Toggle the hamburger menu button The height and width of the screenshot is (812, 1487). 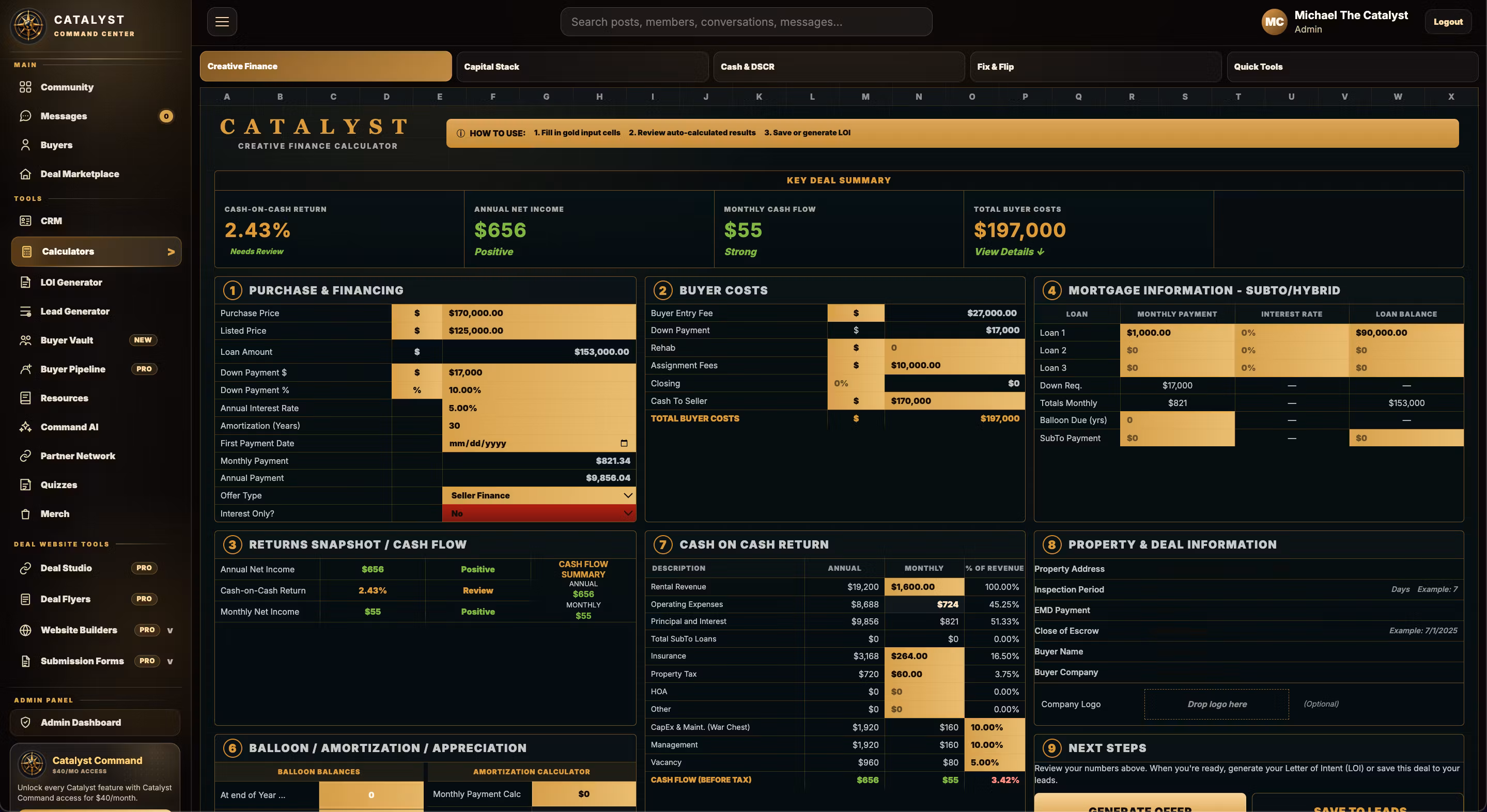222,22
